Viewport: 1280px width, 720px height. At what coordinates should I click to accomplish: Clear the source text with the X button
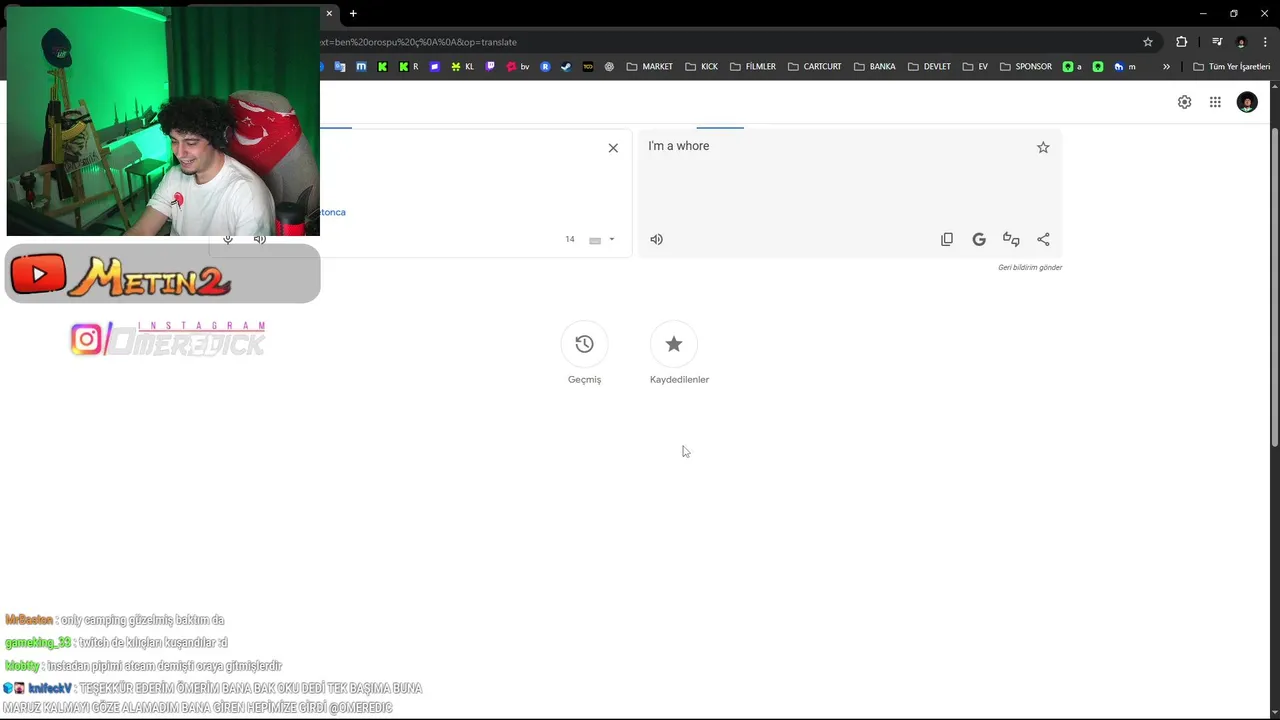[613, 148]
